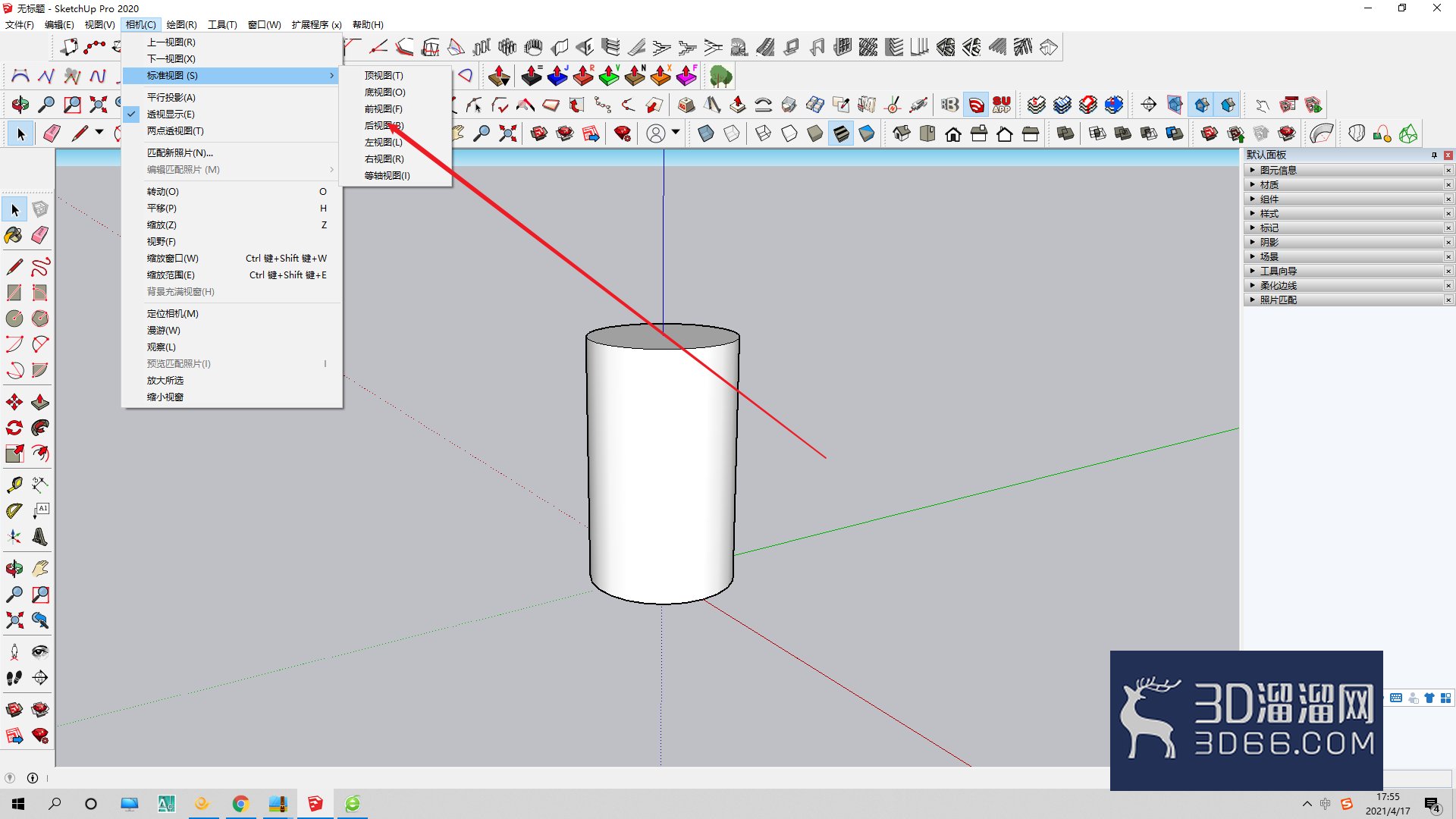Toggle X-ray face style
Viewport: 1456px width, 819px height.
tap(706, 134)
